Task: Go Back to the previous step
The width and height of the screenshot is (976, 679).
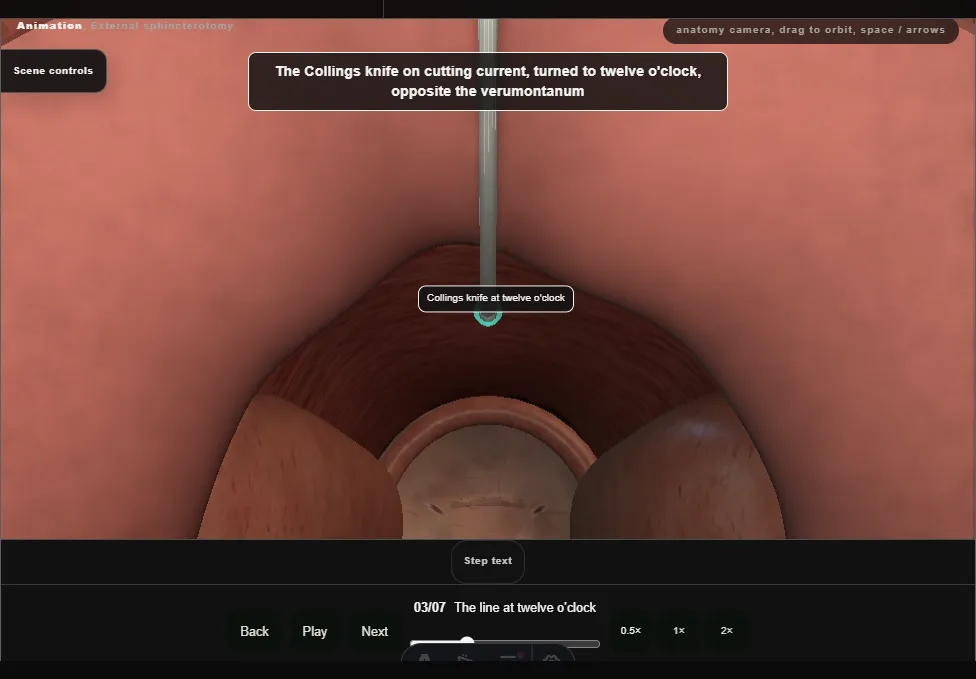Action: click(255, 631)
